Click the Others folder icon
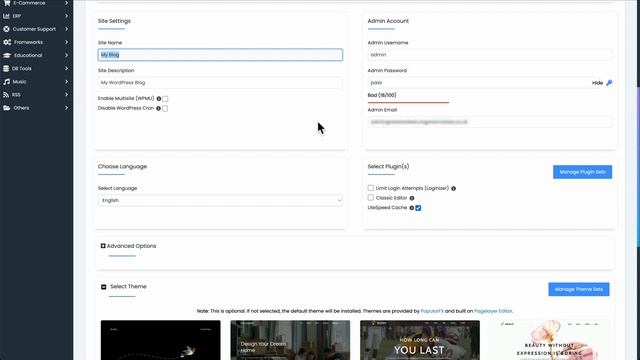640x360 pixels. 6,108
